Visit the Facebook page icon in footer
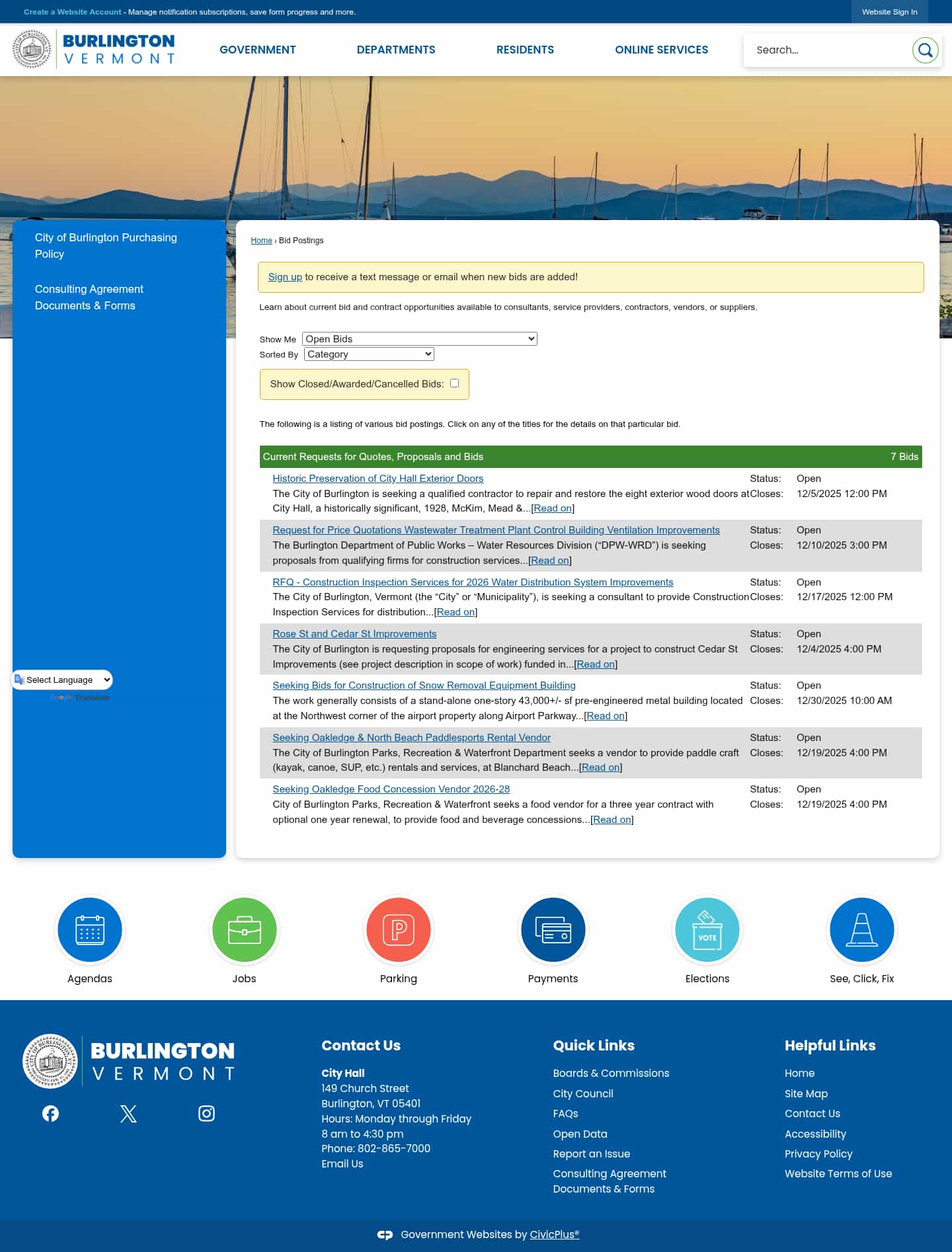952x1252 pixels. coord(50,1114)
